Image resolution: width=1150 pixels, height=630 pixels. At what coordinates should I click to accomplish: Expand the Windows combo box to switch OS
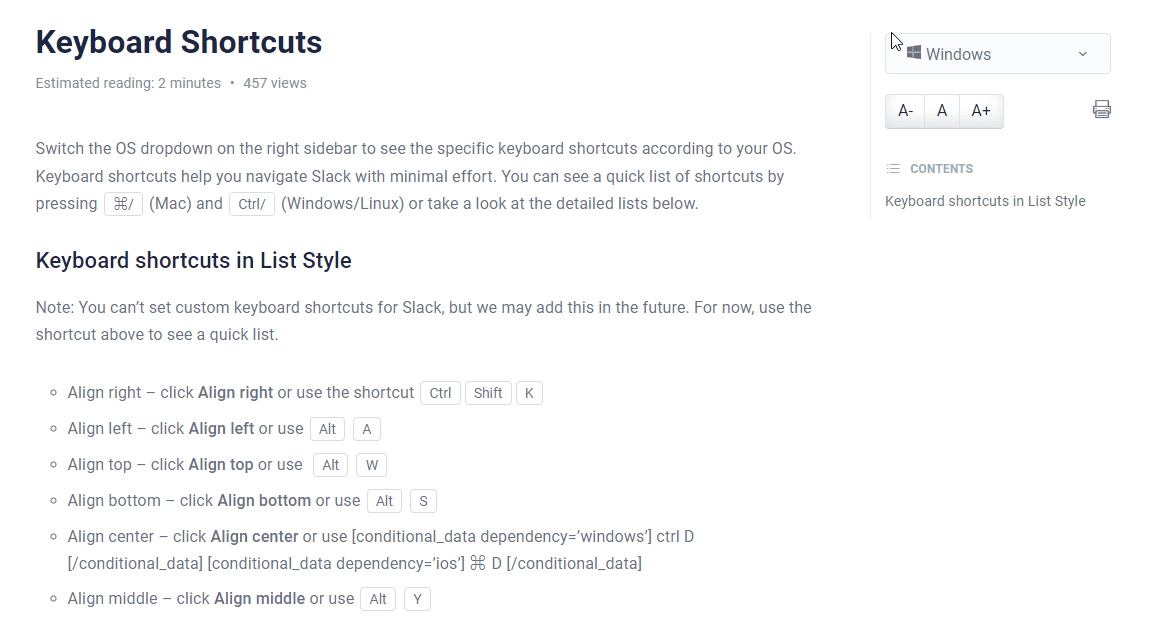(x=997, y=53)
